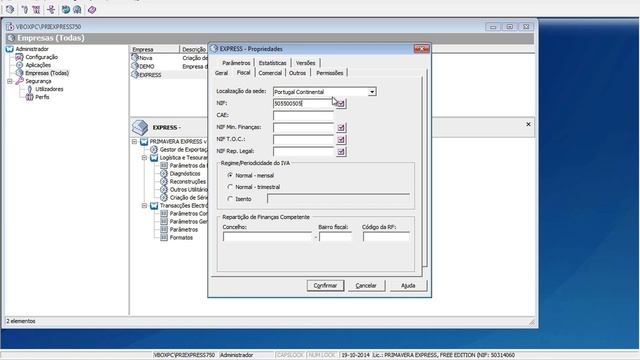The width and height of the screenshot is (640, 360).
Task: Click into the NIF Min. Finanças field
Action: pos(303,128)
